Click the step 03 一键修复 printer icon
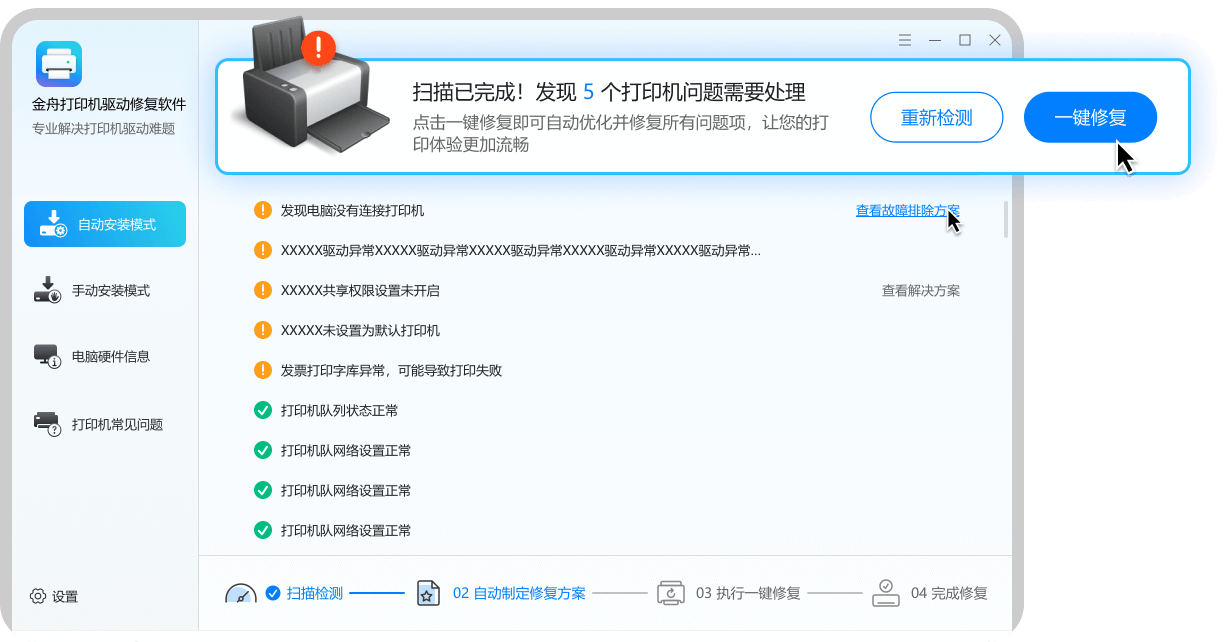The height and width of the screenshot is (642, 1232). click(669, 593)
